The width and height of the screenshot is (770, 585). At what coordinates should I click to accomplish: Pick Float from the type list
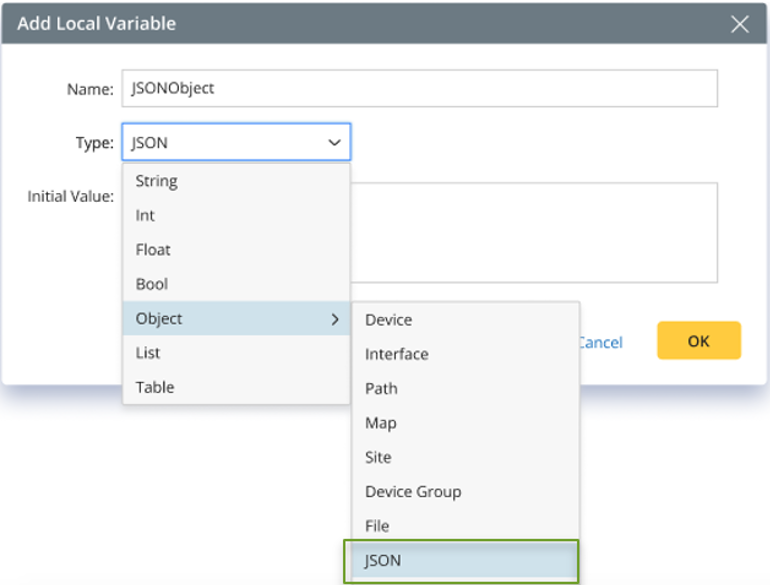coord(153,250)
